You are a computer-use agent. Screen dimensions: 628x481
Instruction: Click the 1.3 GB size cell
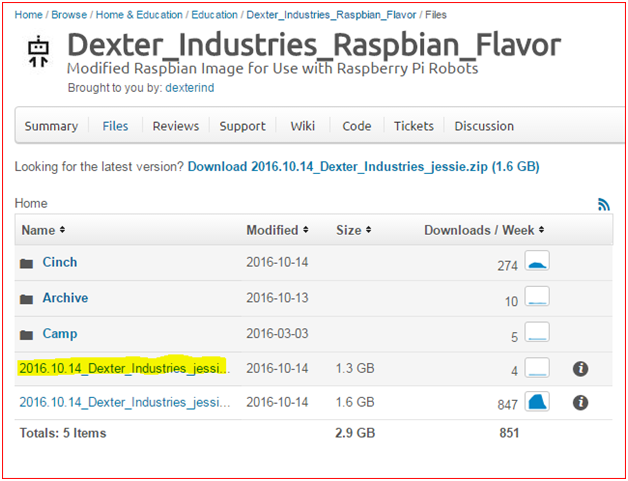point(355,368)
